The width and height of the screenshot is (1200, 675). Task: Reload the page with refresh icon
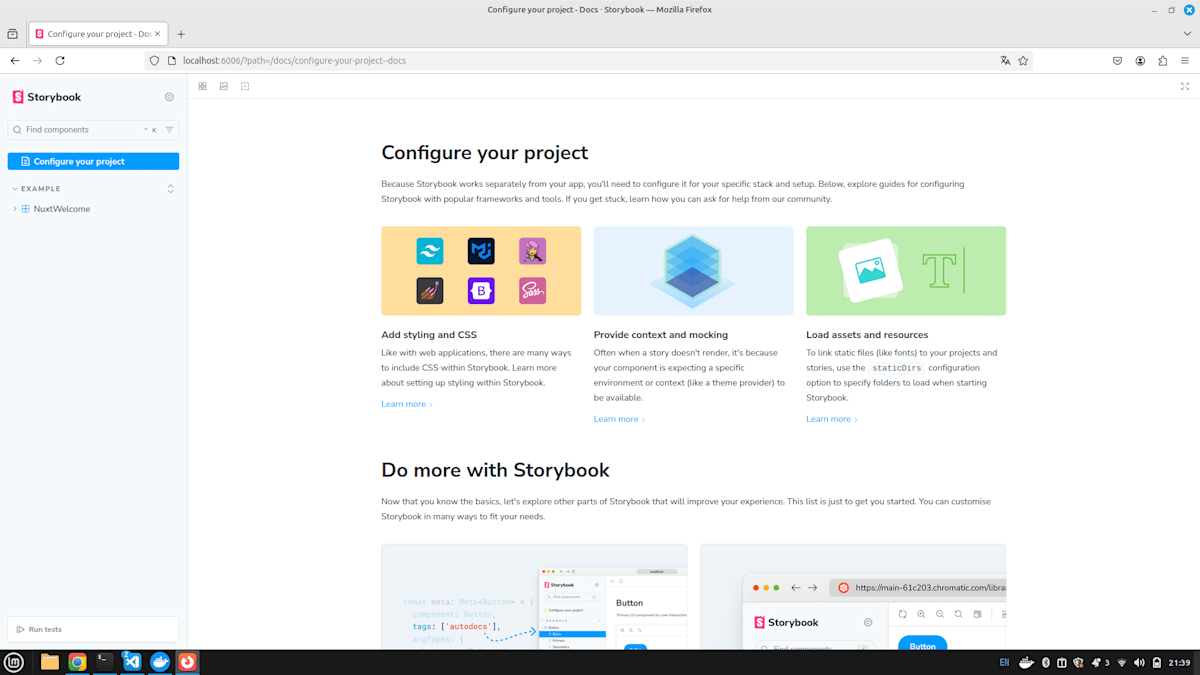(60, 61)
